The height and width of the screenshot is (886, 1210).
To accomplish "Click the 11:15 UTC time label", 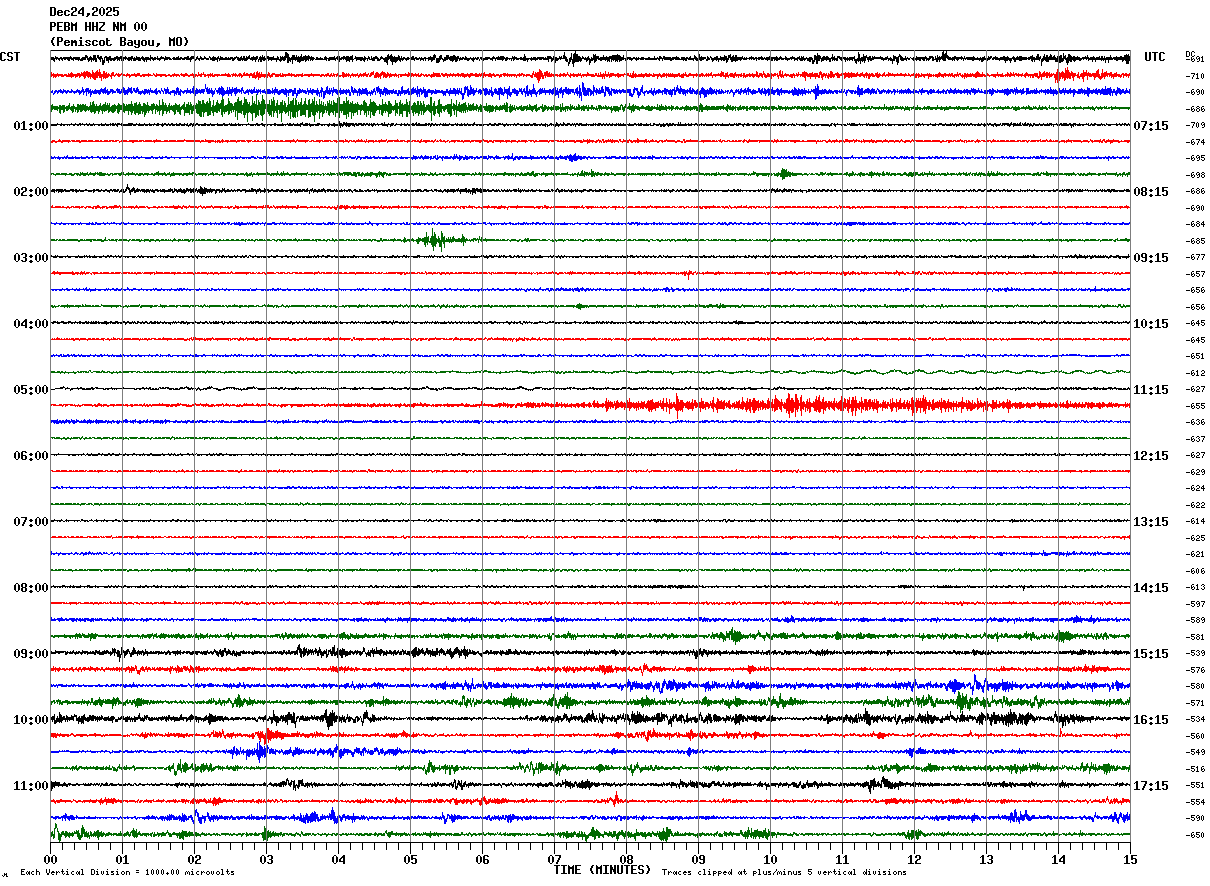I will (1151, 390).
